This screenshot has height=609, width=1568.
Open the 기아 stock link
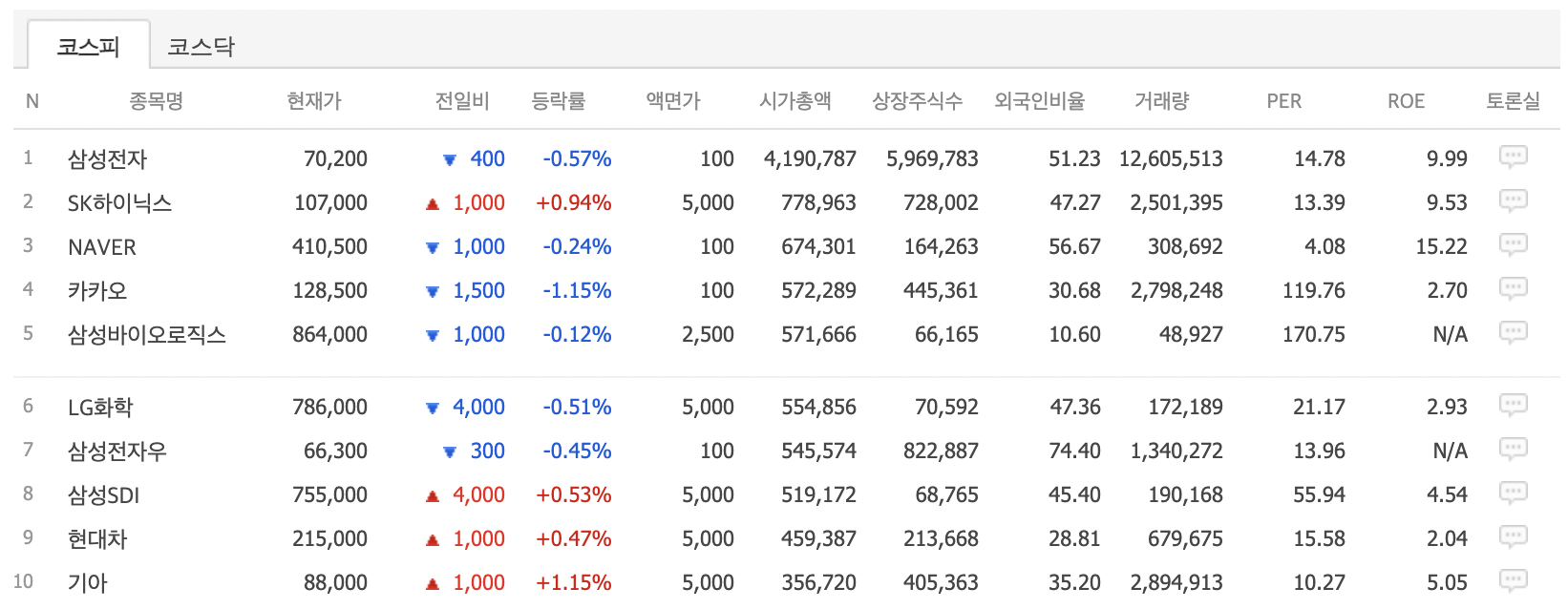(87, 583)
